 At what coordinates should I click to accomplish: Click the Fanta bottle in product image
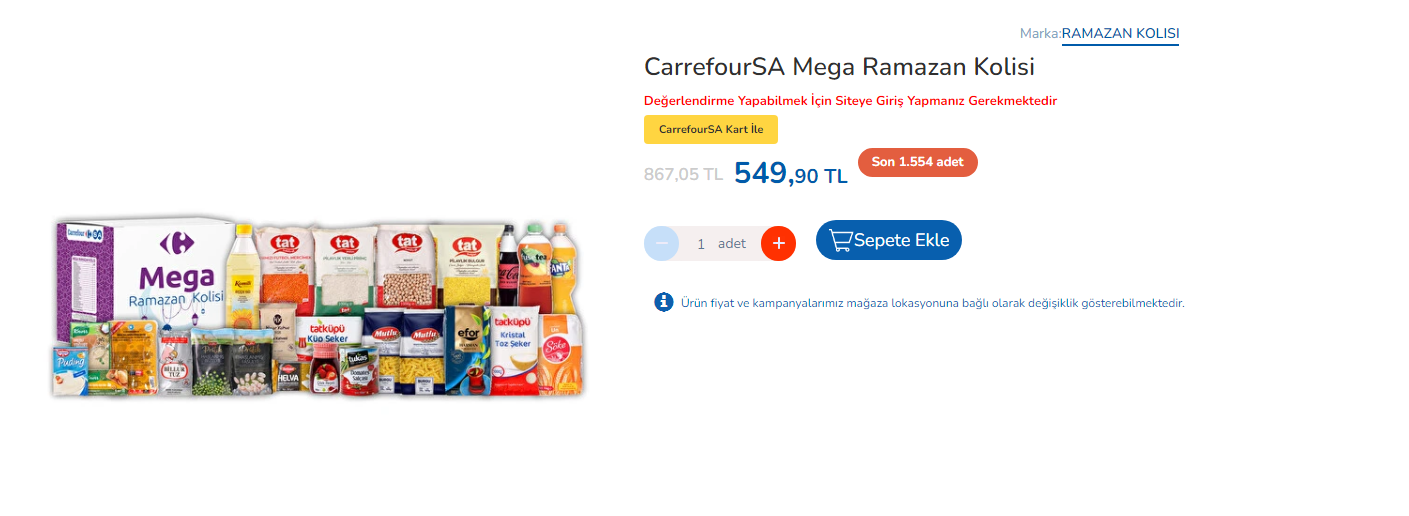tap(563, 267)
